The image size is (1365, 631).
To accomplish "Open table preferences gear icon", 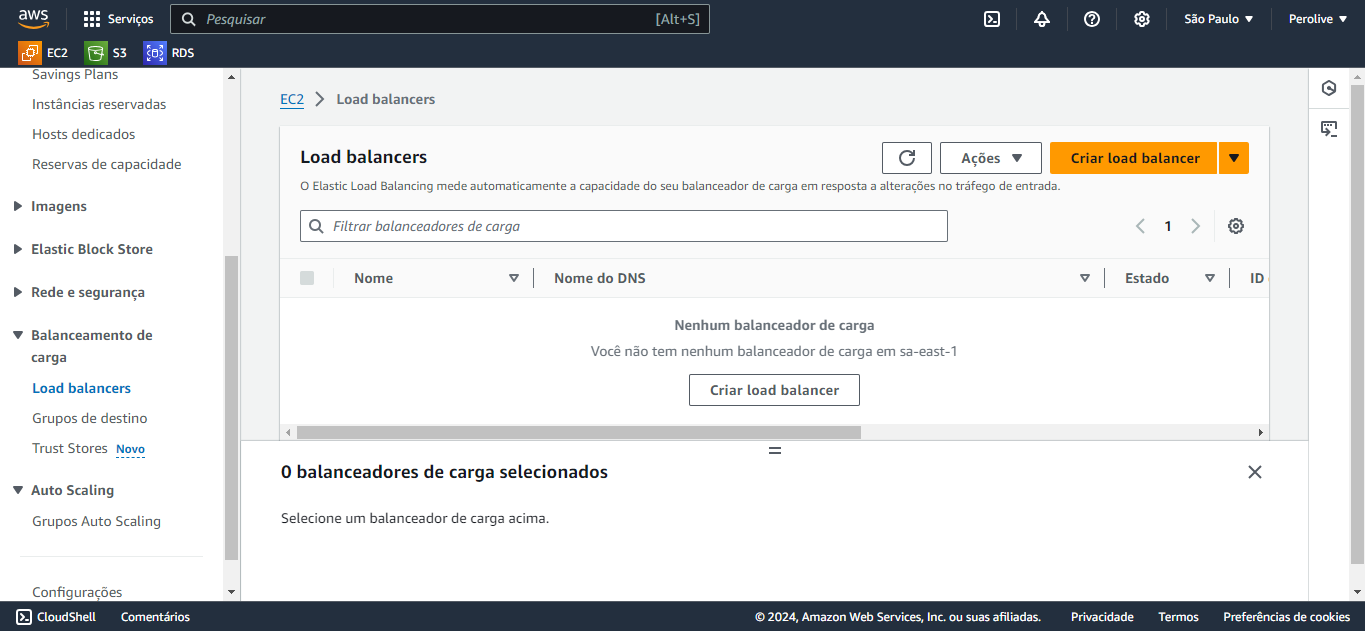I will click(1236, 226).
